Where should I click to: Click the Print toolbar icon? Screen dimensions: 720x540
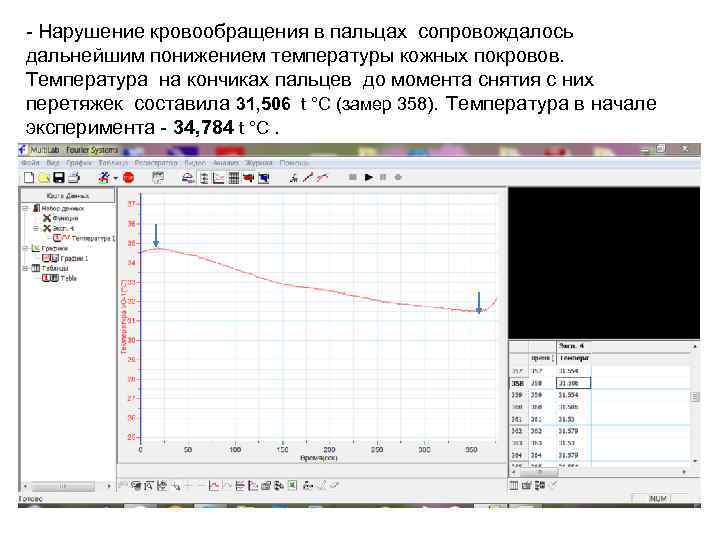[x=73, y=178]
